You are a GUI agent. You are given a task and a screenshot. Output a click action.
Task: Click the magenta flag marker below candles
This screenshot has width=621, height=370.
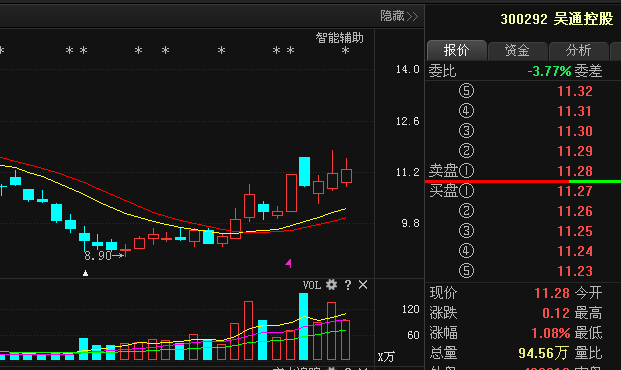coord(289,263)
